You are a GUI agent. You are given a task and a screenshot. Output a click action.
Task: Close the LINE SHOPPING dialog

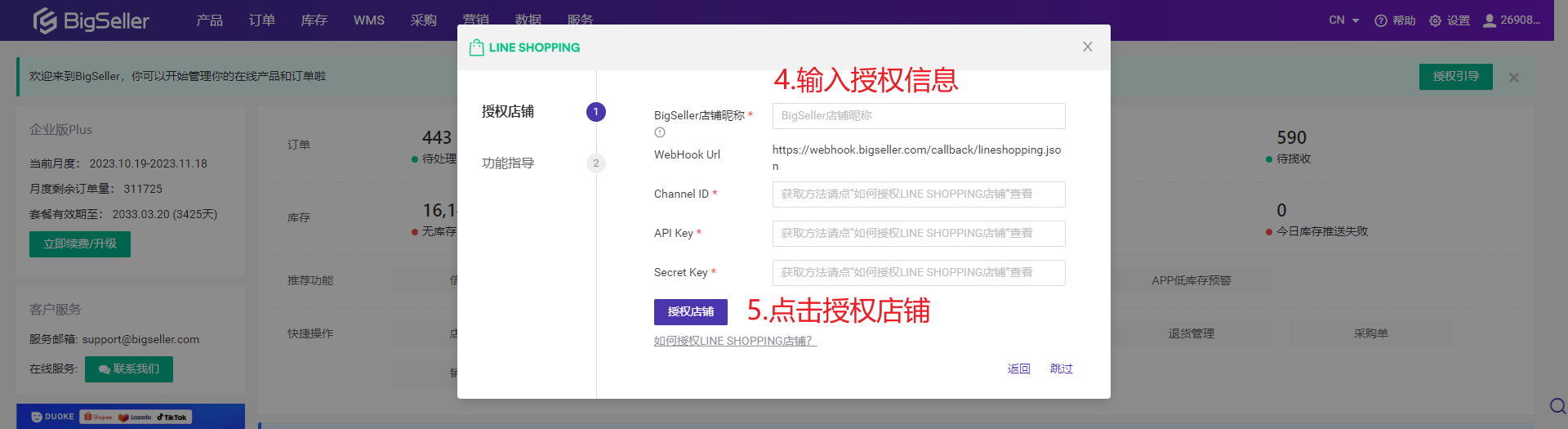pyautogui.click(x=1088, y=47)
